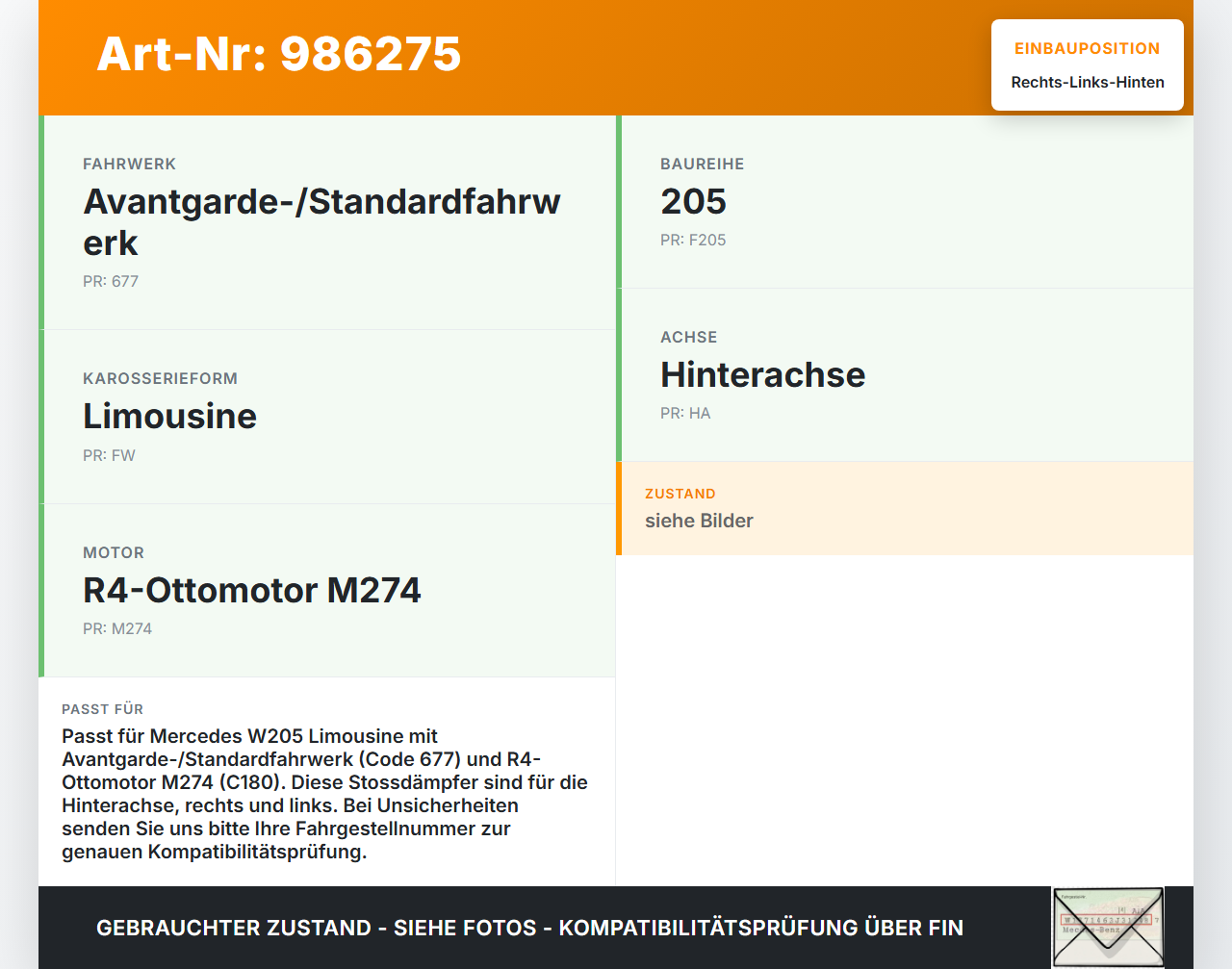The width and height of the screenshot is (1232, 969).
Task: Click the PR: HA code label
Action: coord(685,413)
